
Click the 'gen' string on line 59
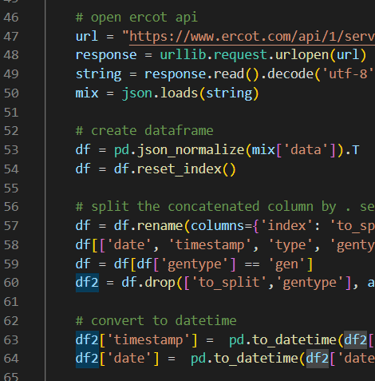(287, 264)
